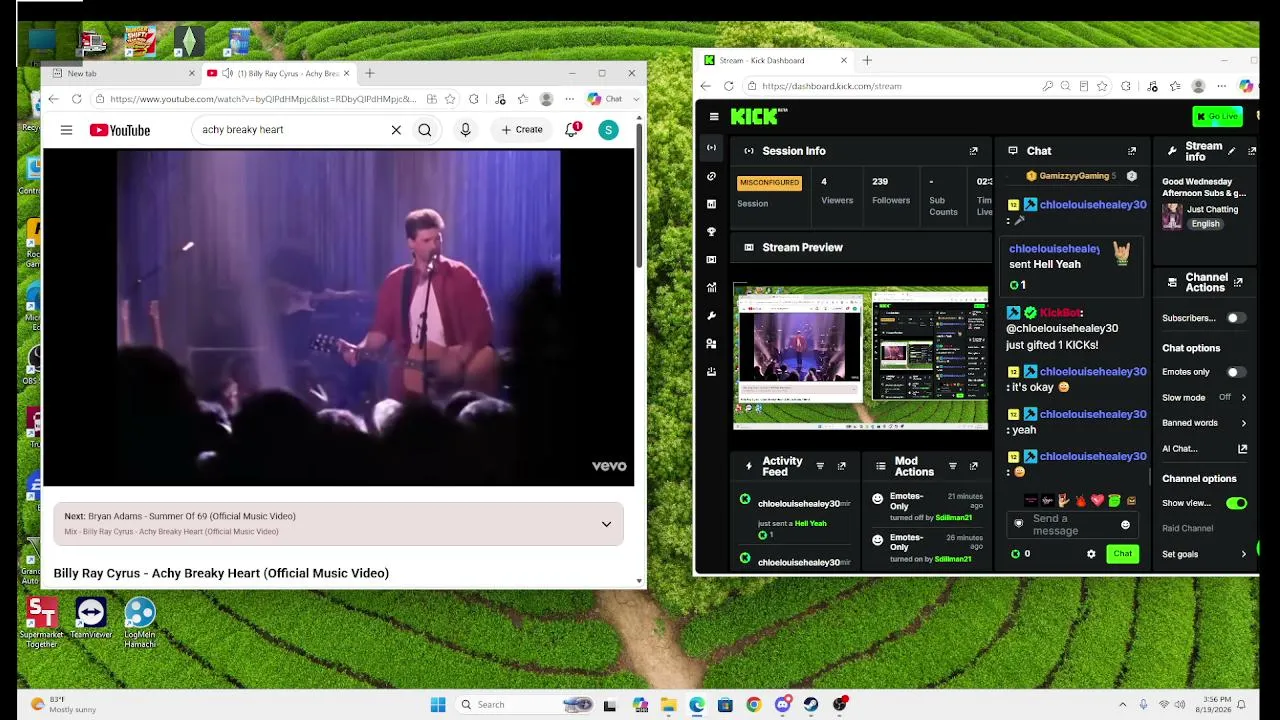Open the YouTube account avatar menu
This screenshot has height=720, width=1280.
(x=608, y=130)
